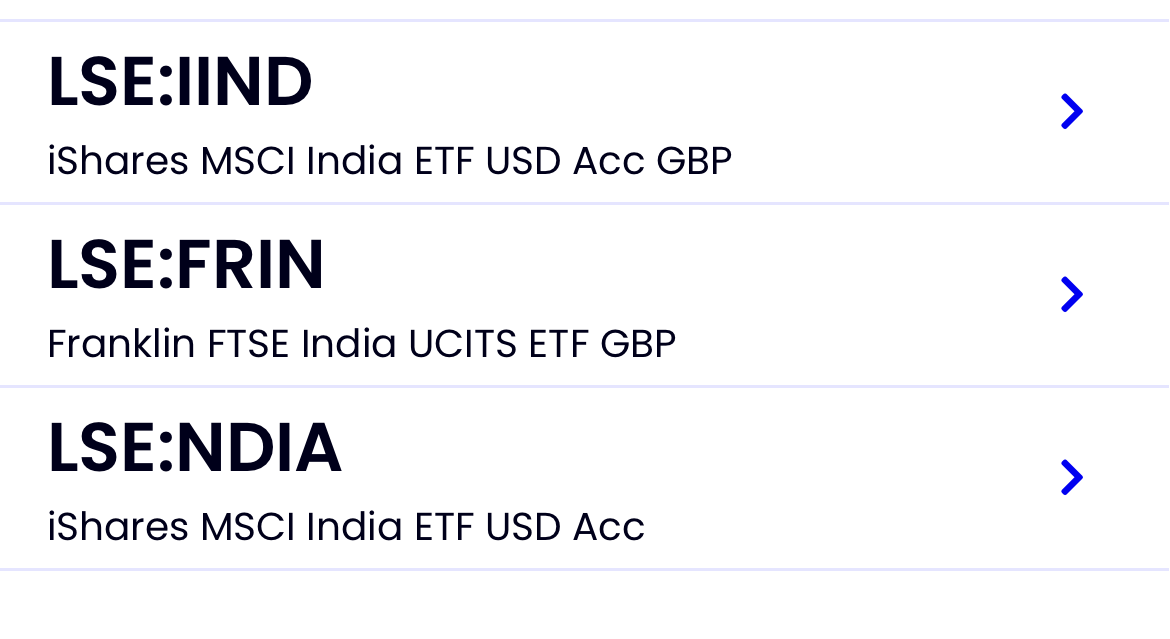Viewport: 1170px width, 639px height.
Task: Open the LSE:FRIN ticker heading
Action: click(186, 266)
